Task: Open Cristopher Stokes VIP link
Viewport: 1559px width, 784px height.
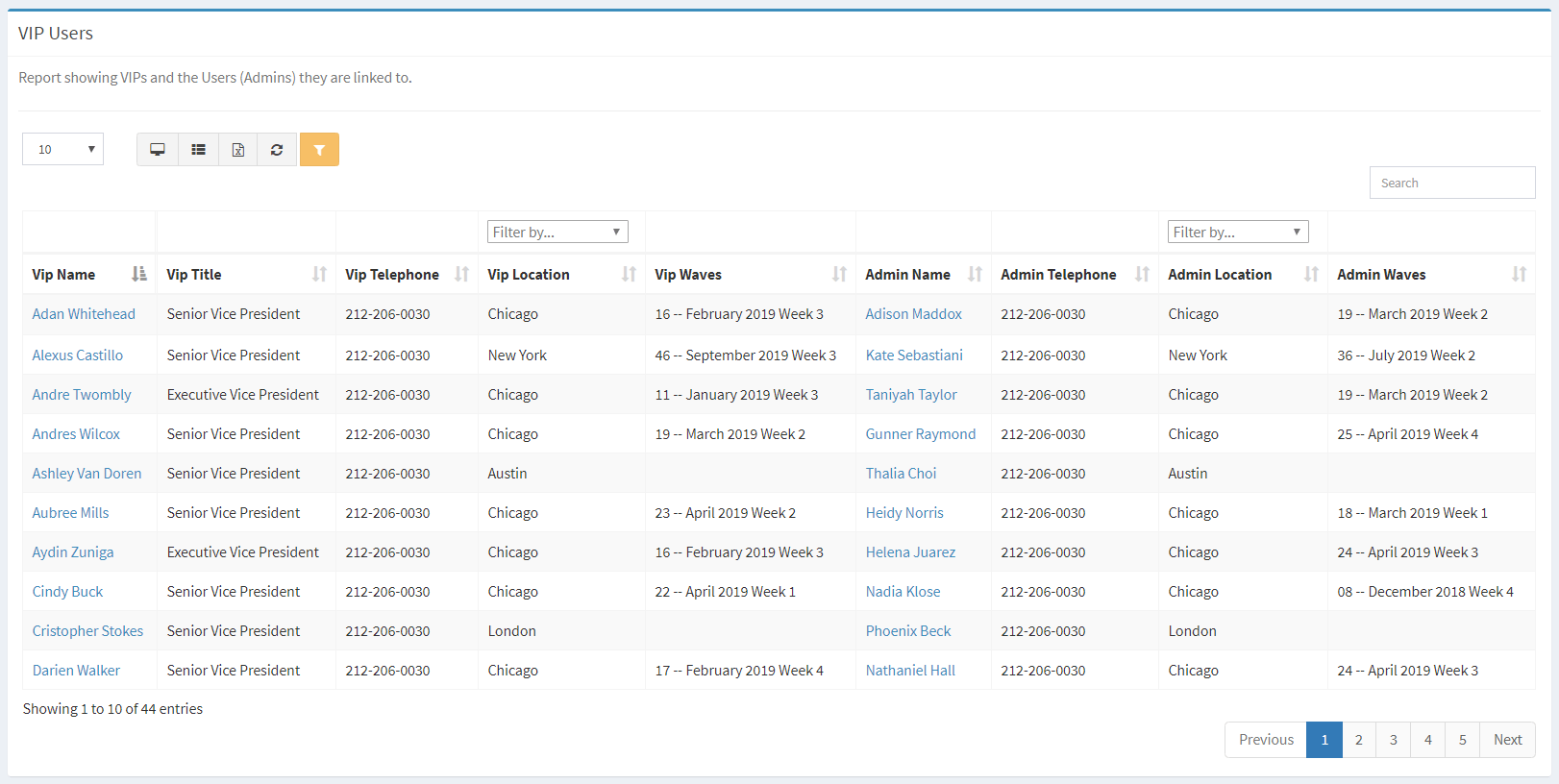Action: pos(87,631)
